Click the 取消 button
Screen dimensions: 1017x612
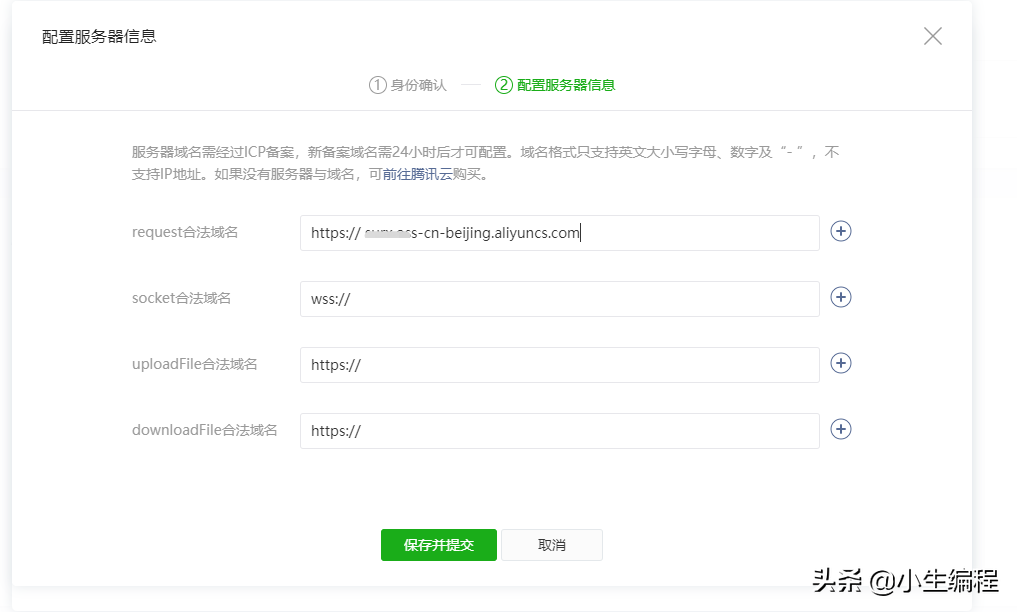pos(551,545)
